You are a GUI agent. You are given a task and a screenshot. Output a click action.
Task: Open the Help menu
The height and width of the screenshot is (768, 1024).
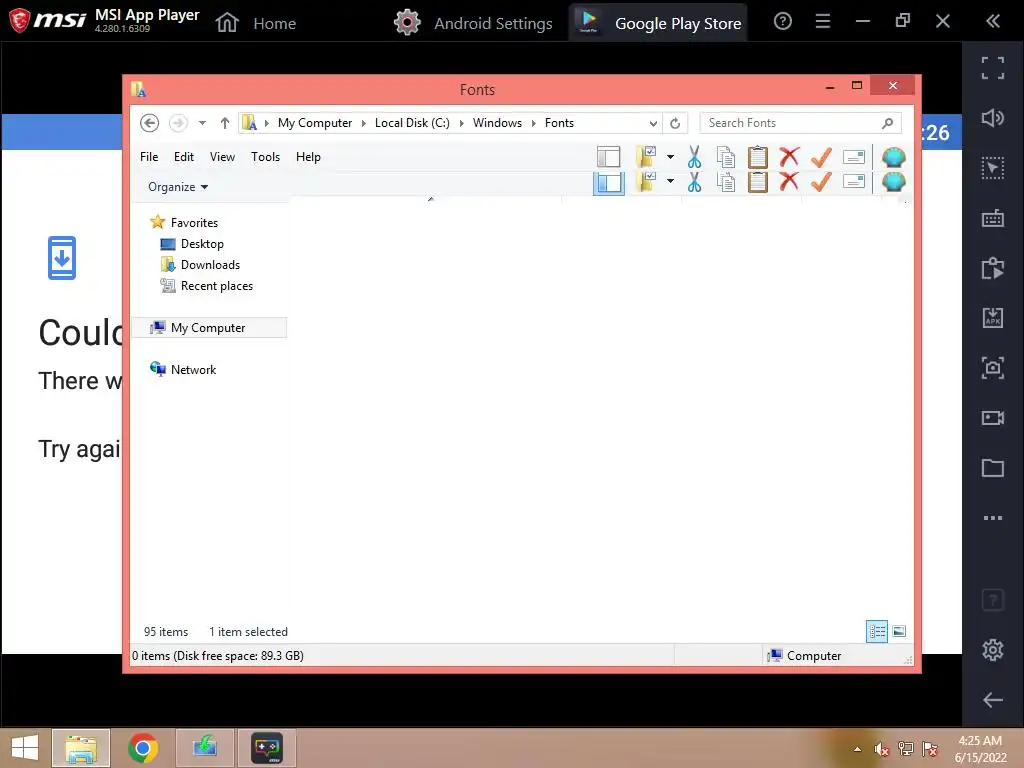click(308, 157)
